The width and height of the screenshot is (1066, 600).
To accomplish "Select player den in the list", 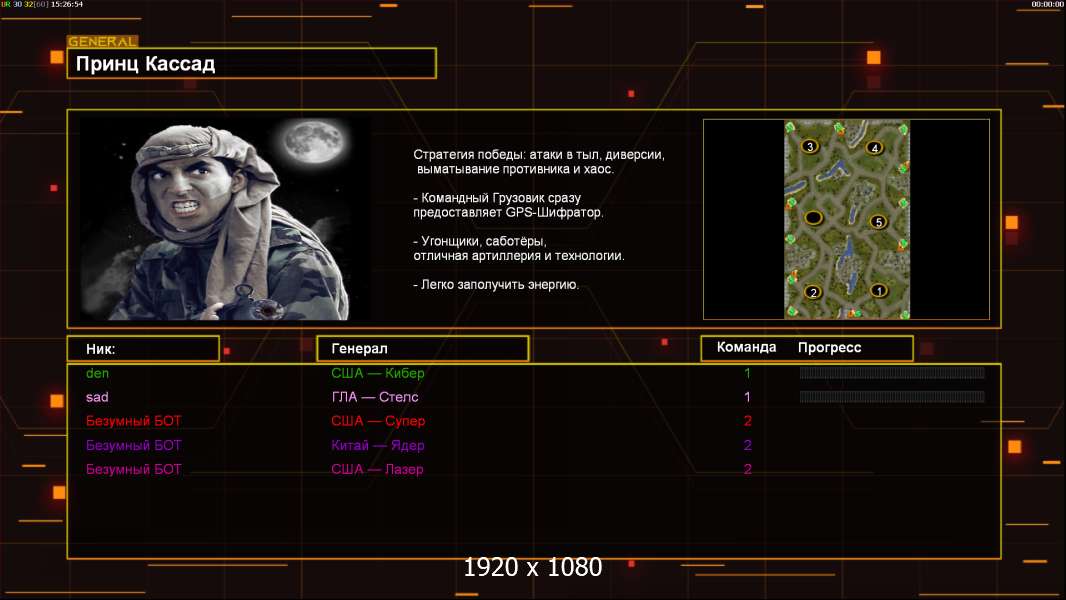I will pos(98,373).
